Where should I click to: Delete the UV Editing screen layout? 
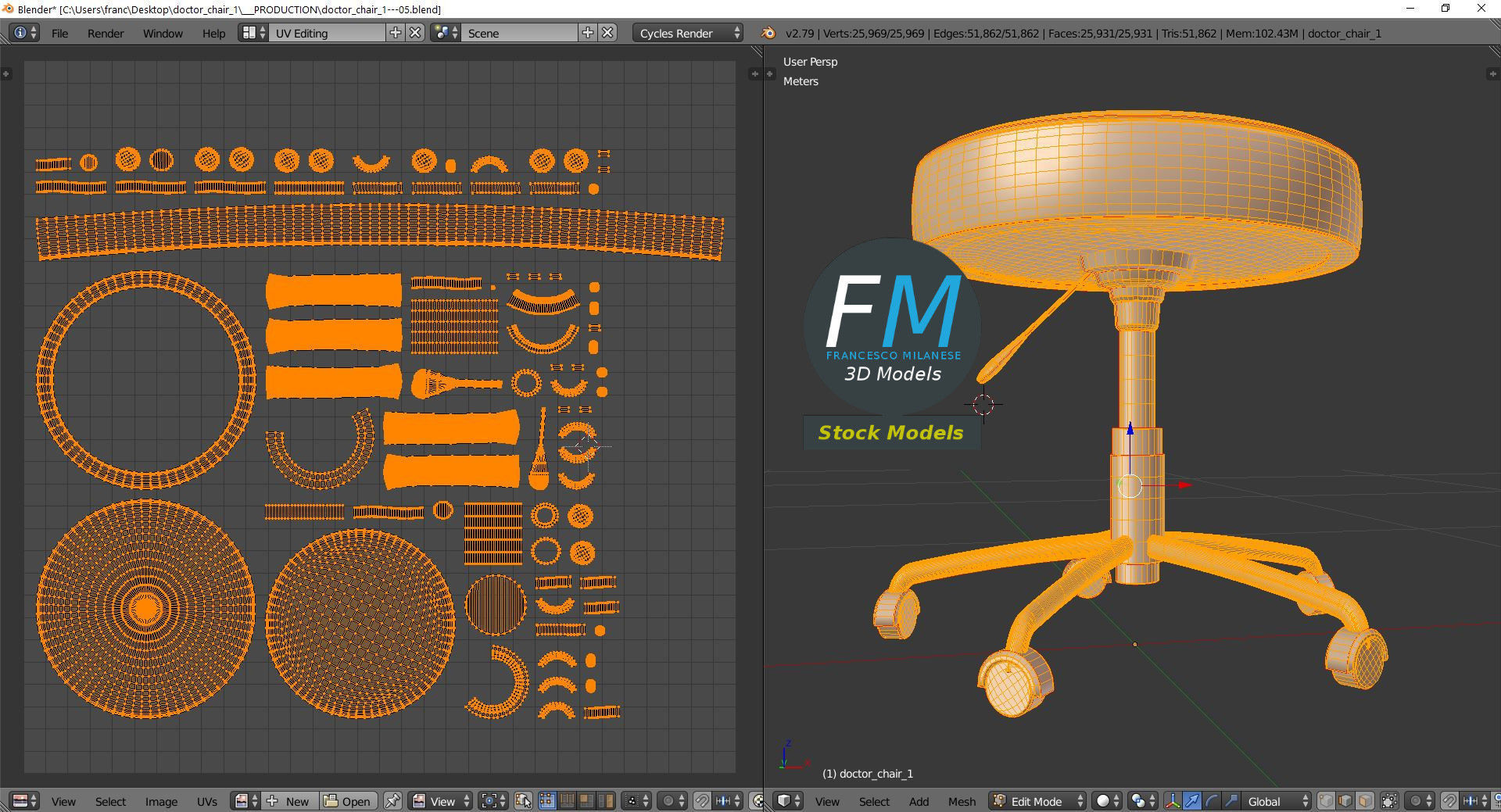point(416,33)
